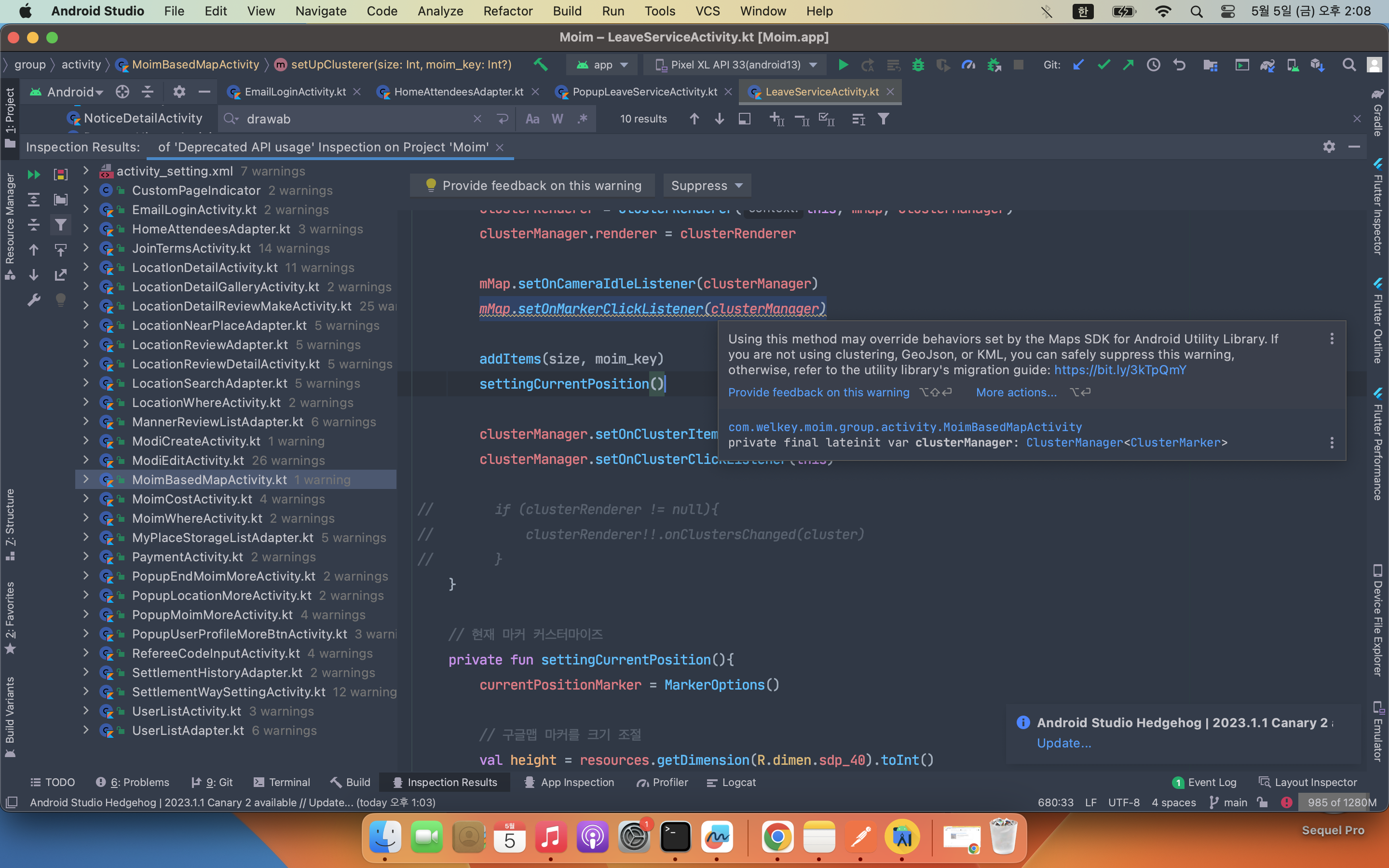Rerun inspection with green double-arrow icon

34,174
